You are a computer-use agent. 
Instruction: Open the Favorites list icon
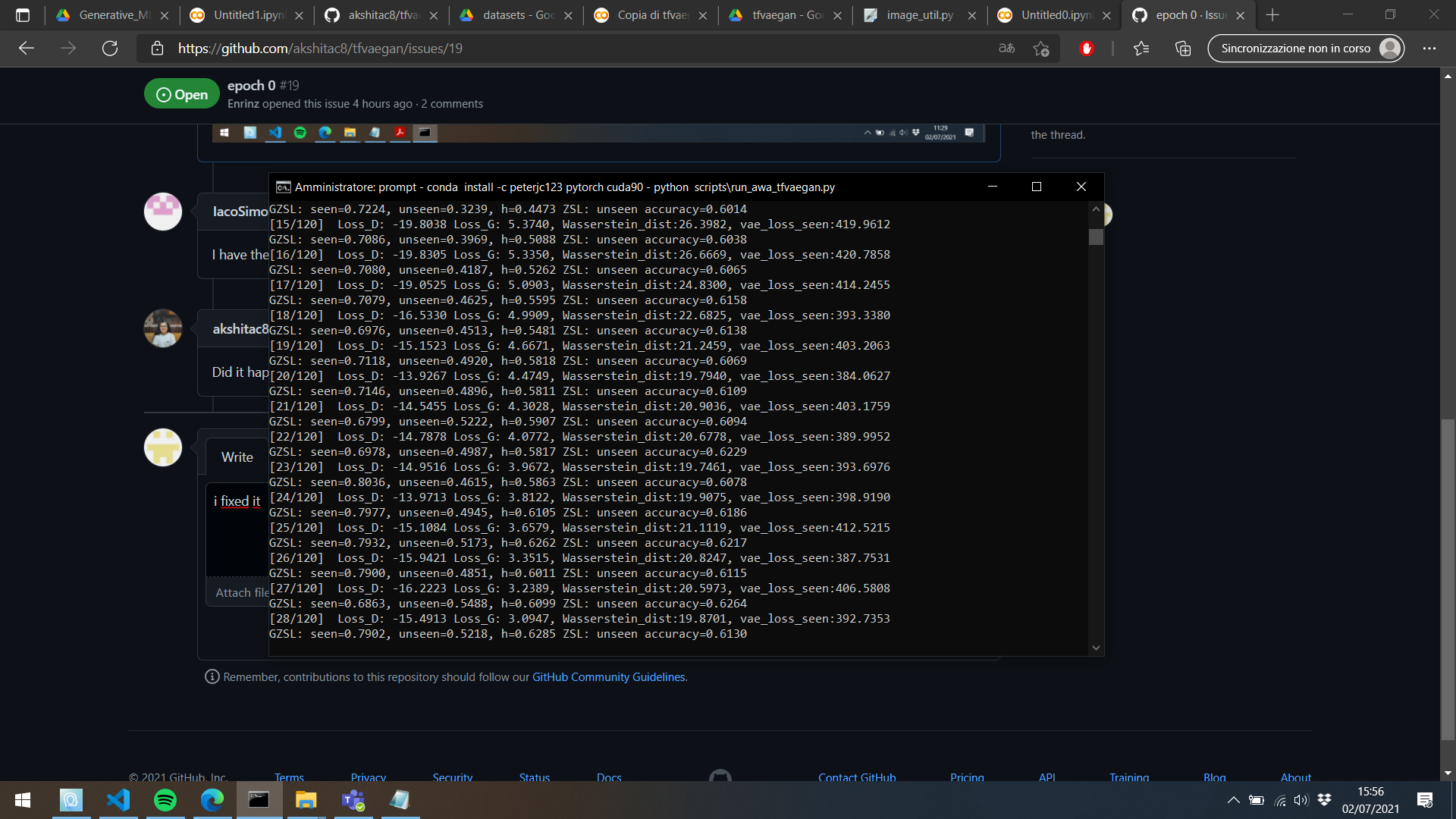click(x=1141, y=48)
